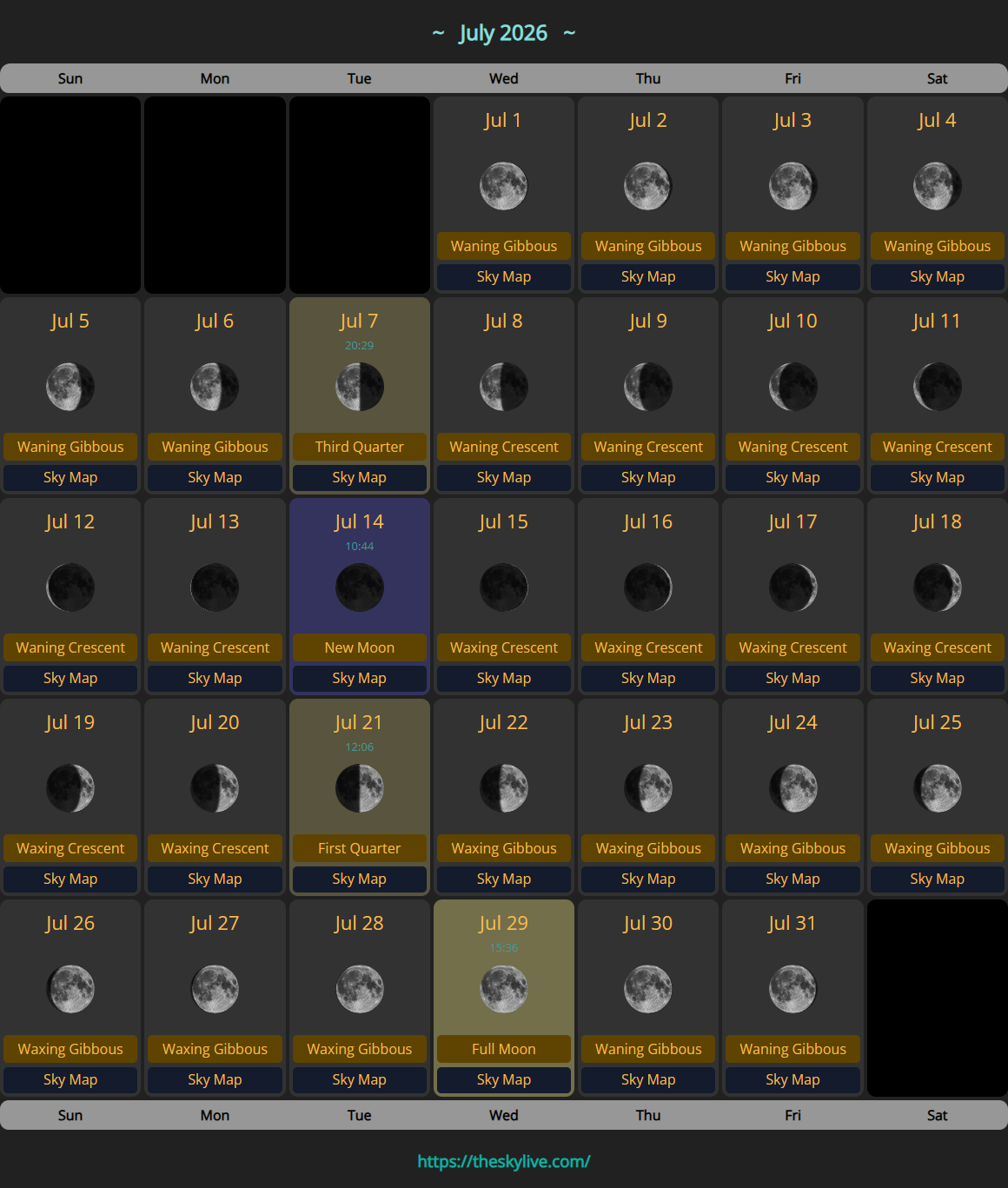1008x1188 pixels.
Task: Click the Waning Gibbous moon icon on Jul 1
Action: [503, 185]
